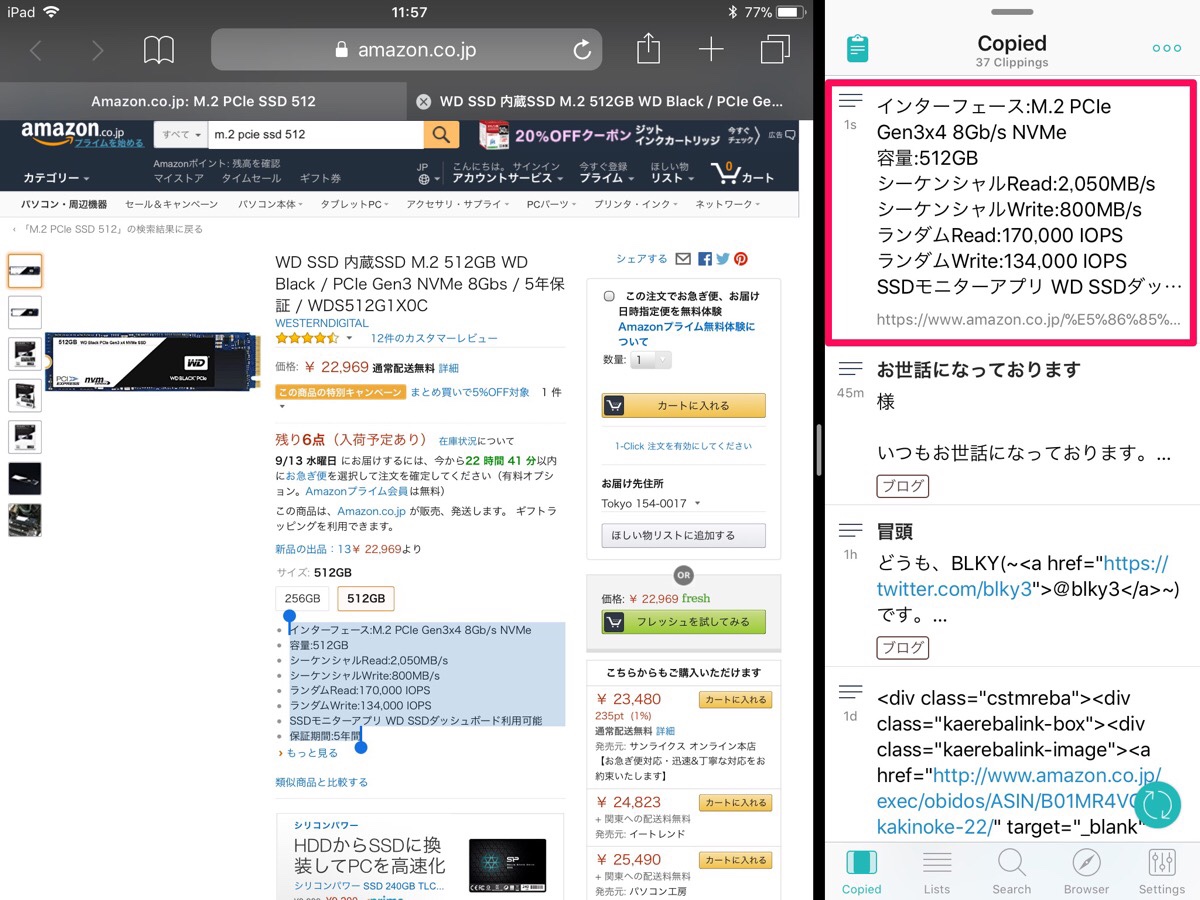Image resolution: width=1200 pixels, height=900 pixels.
Task: Select the first product thumbnail
Action: [25, 271]
